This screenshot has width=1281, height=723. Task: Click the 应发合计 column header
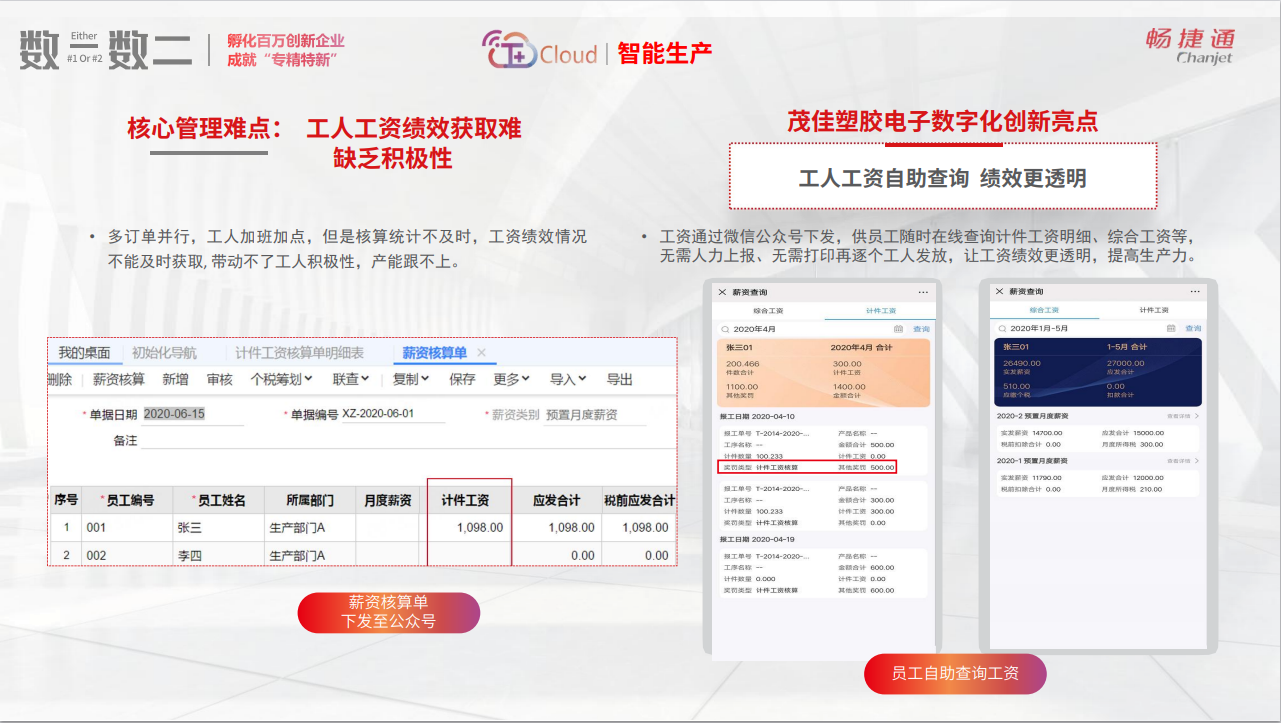point(557,500)
